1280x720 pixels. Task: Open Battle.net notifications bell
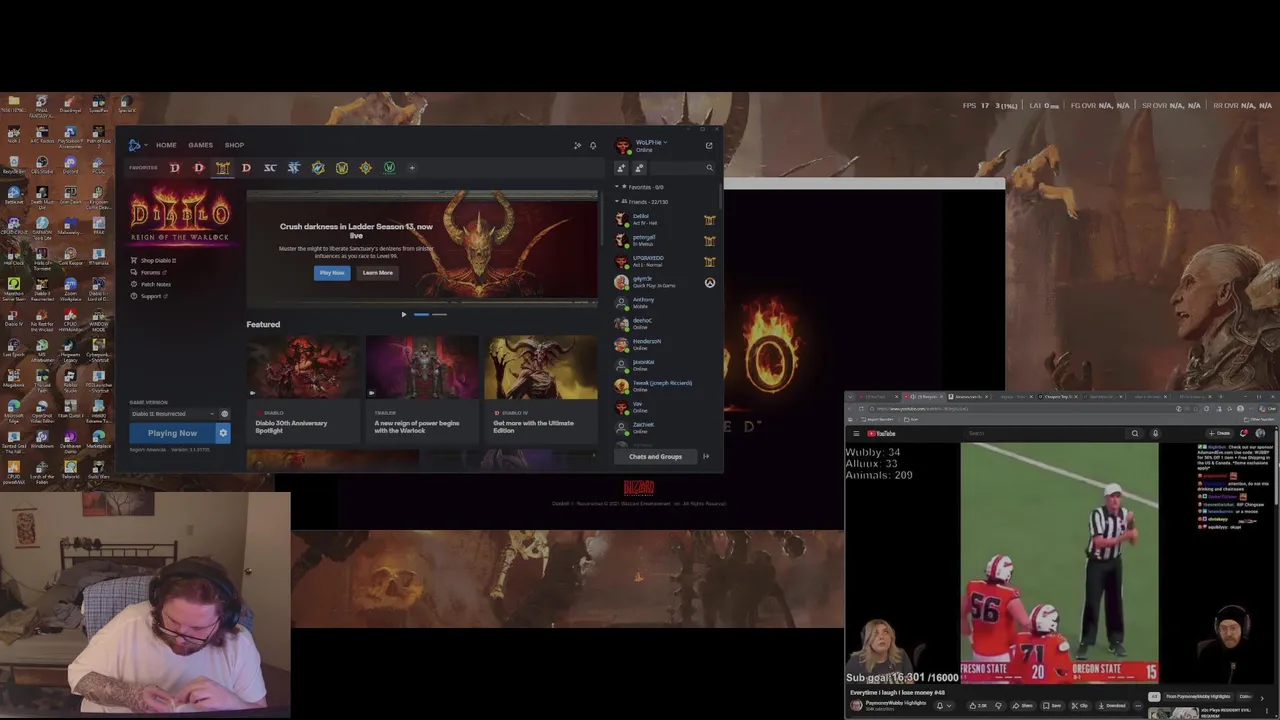[x=593, y=146]
